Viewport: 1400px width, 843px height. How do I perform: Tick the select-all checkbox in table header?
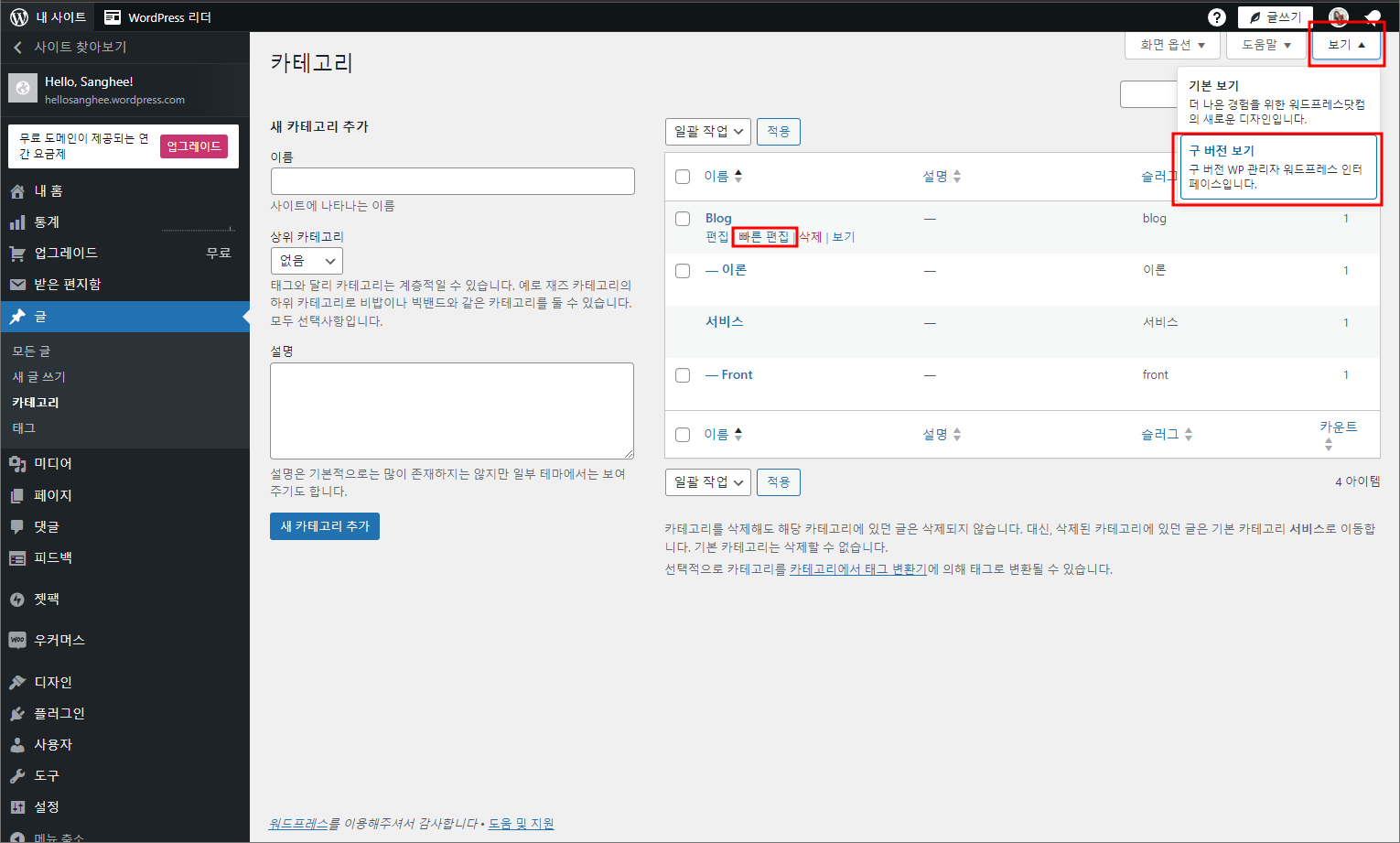[x=683, y=177]
